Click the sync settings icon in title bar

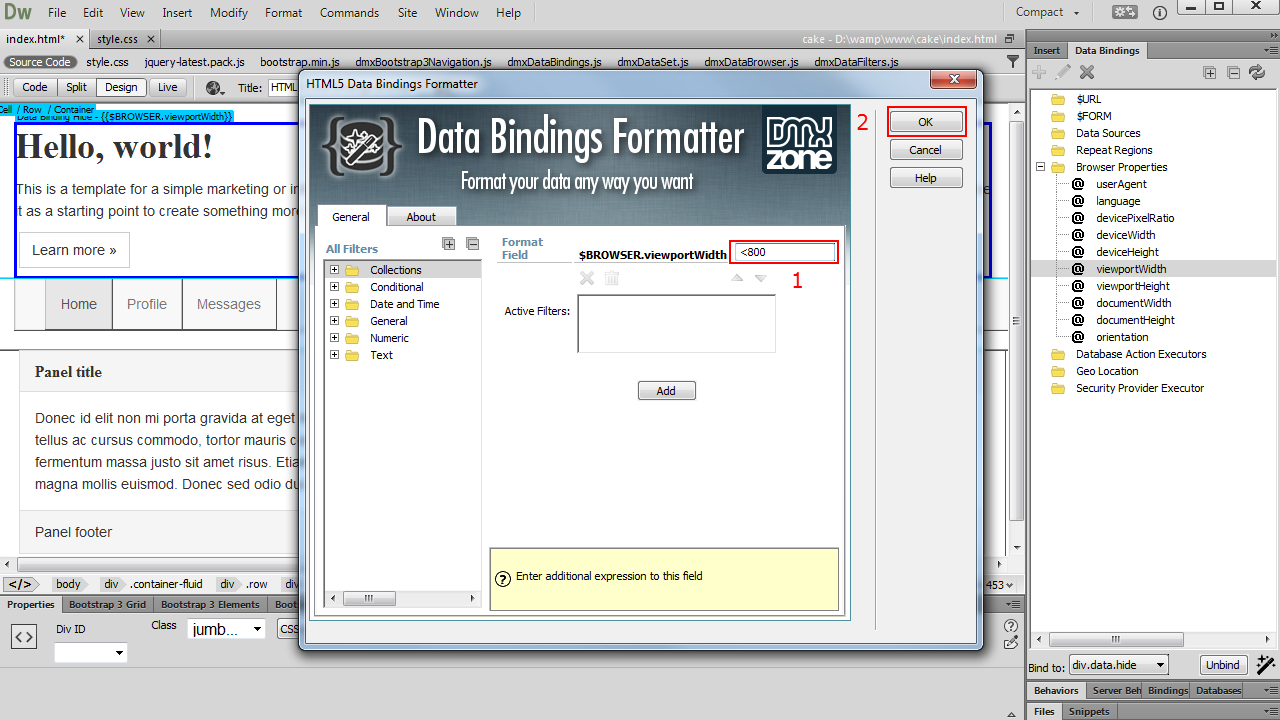point(1125,12)
